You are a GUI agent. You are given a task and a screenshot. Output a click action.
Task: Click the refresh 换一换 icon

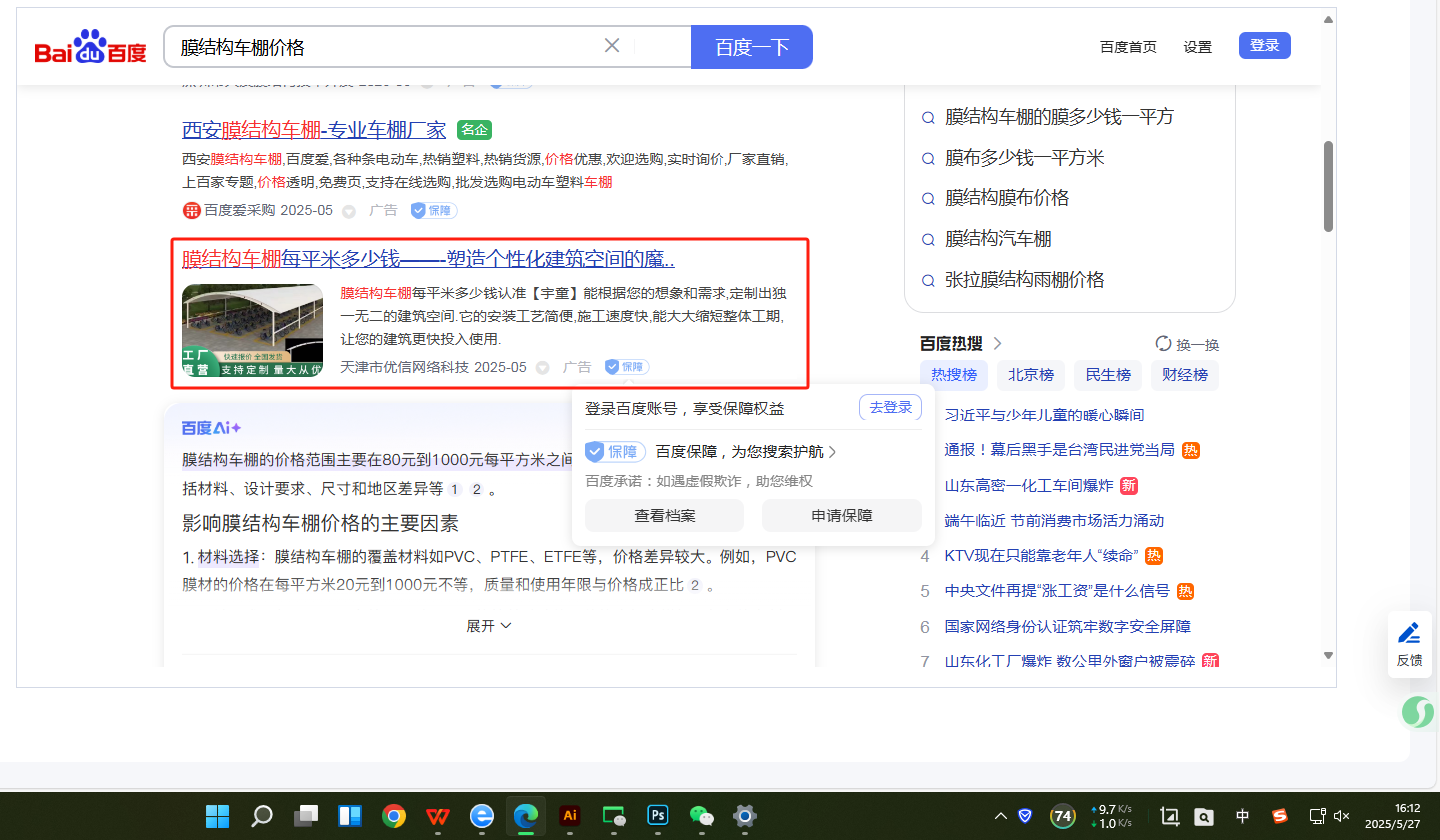(1163, 344)
